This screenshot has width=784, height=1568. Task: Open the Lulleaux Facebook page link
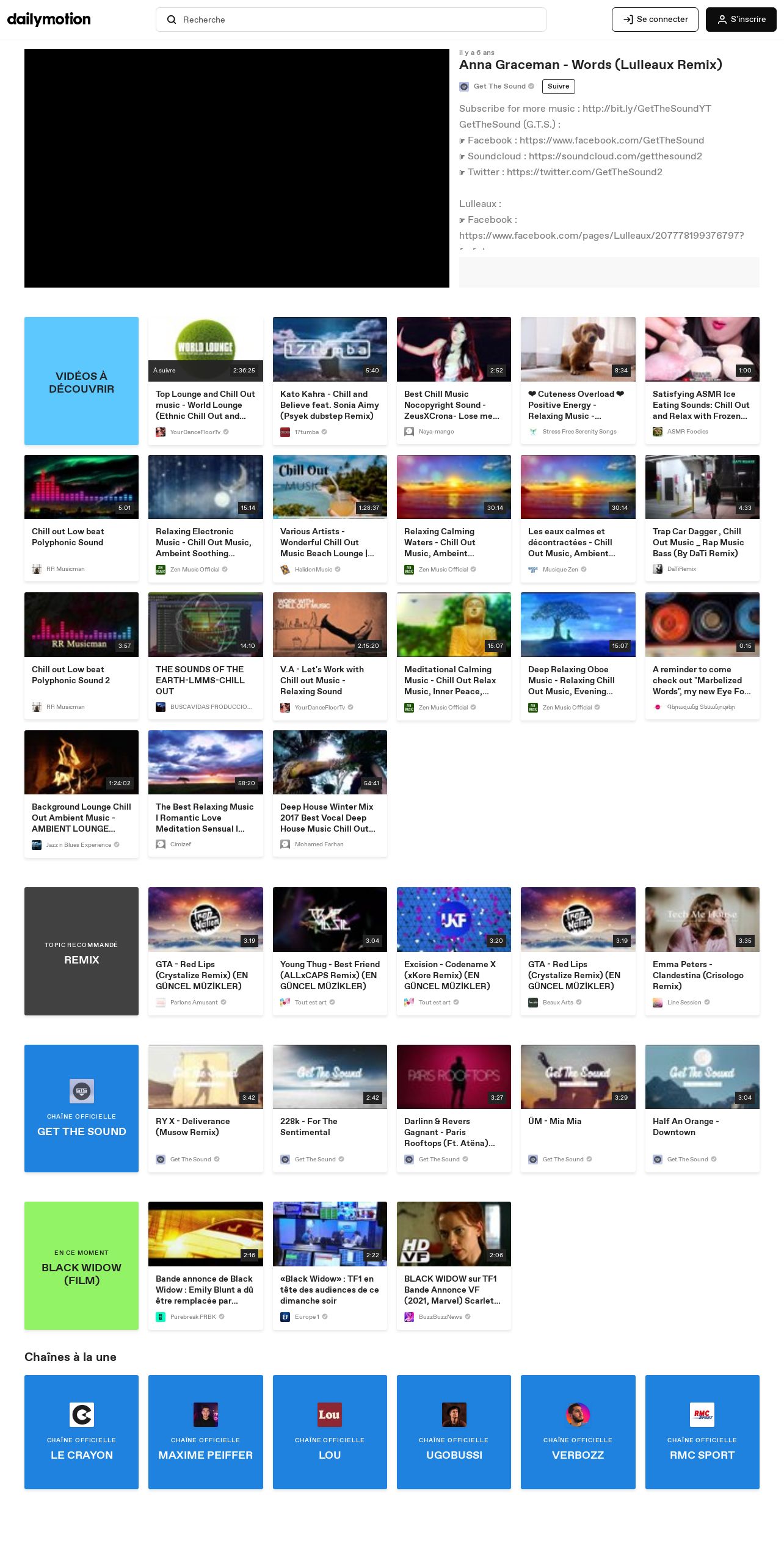pos(601,236)
